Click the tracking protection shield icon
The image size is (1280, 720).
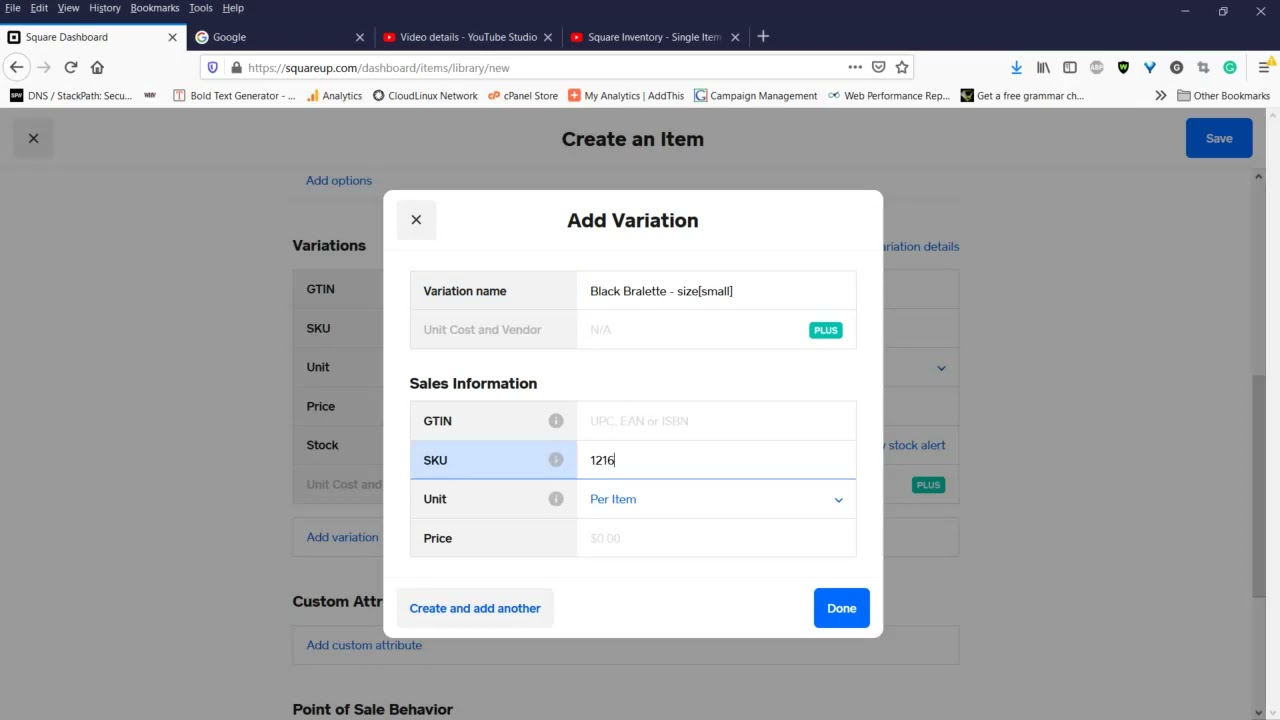[x=212, y=67]
